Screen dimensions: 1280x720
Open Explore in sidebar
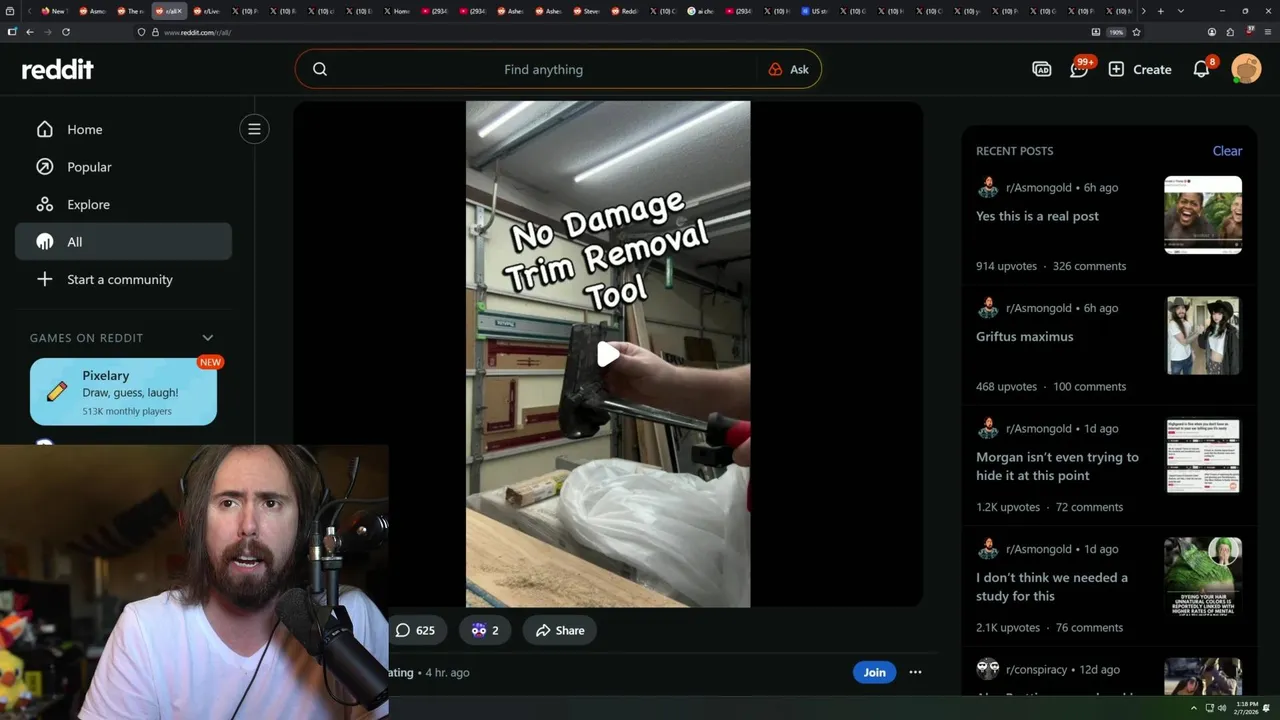click(x=123, y=204)
